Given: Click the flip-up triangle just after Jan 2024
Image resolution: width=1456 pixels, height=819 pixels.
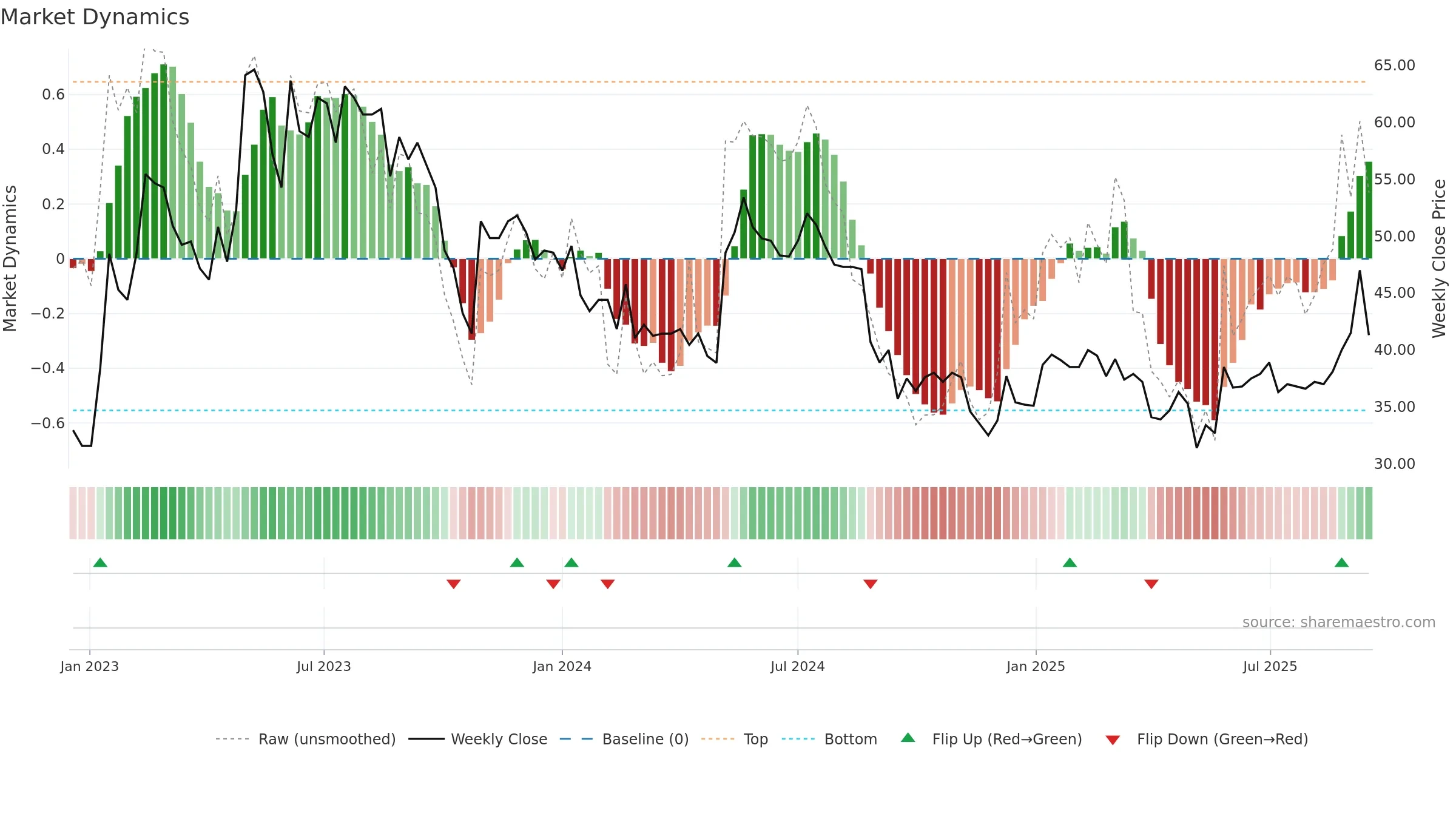Looking at the screenshot, I should (x=571, y=562).
